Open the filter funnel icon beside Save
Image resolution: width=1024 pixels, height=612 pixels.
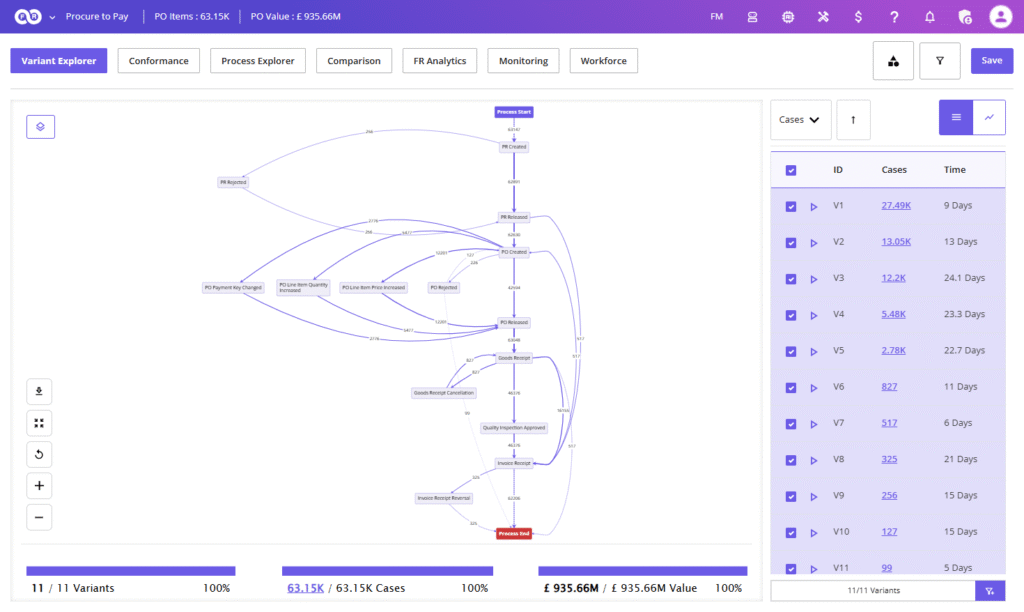tap(939, 61)
